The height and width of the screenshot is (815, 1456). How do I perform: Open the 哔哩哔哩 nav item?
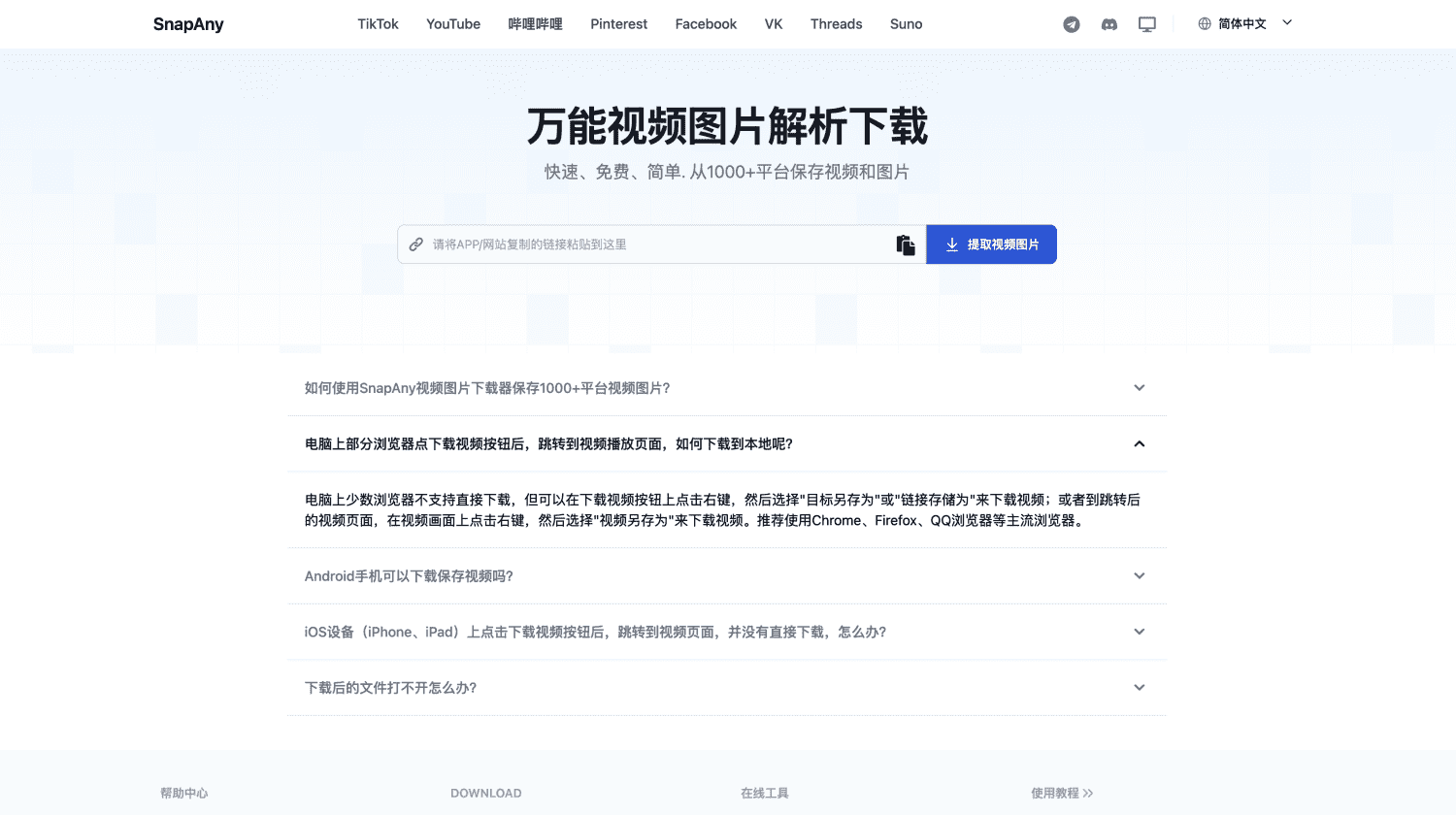click(536, 24)
